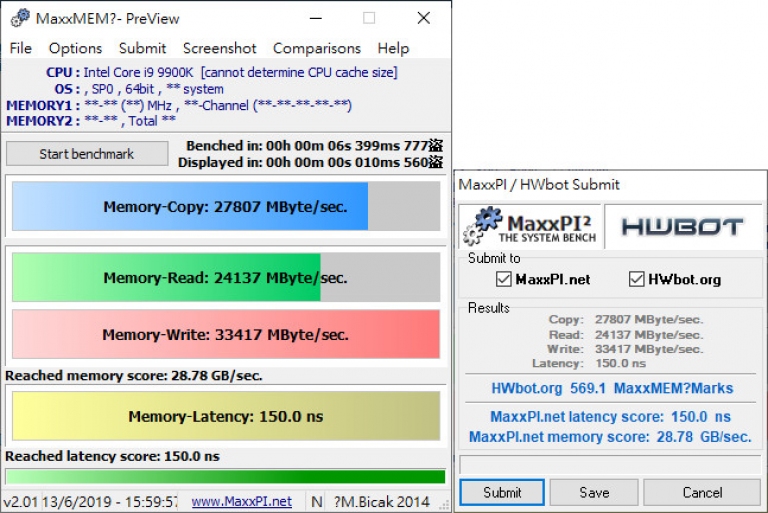Click the 'Latency: 150.0 ns' result row

[x=589, y=363]
